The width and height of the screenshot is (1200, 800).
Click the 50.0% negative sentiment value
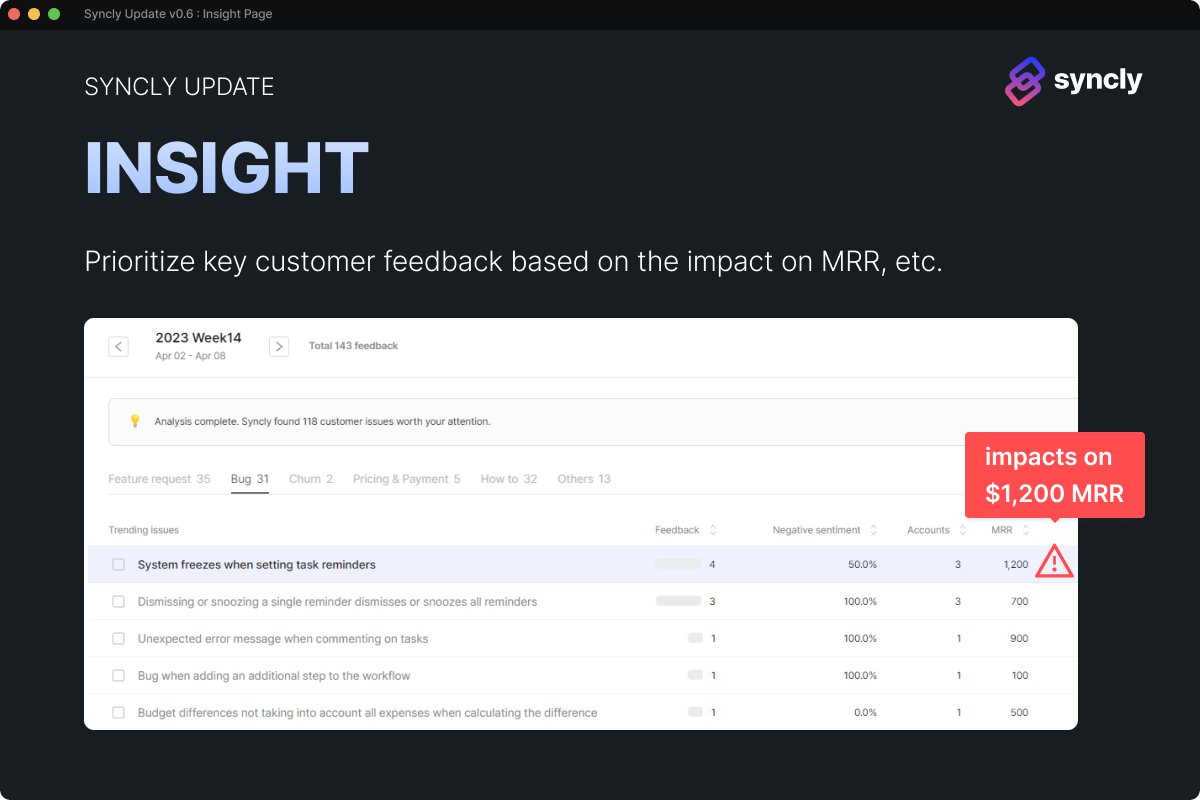click(x=863, y=564)
